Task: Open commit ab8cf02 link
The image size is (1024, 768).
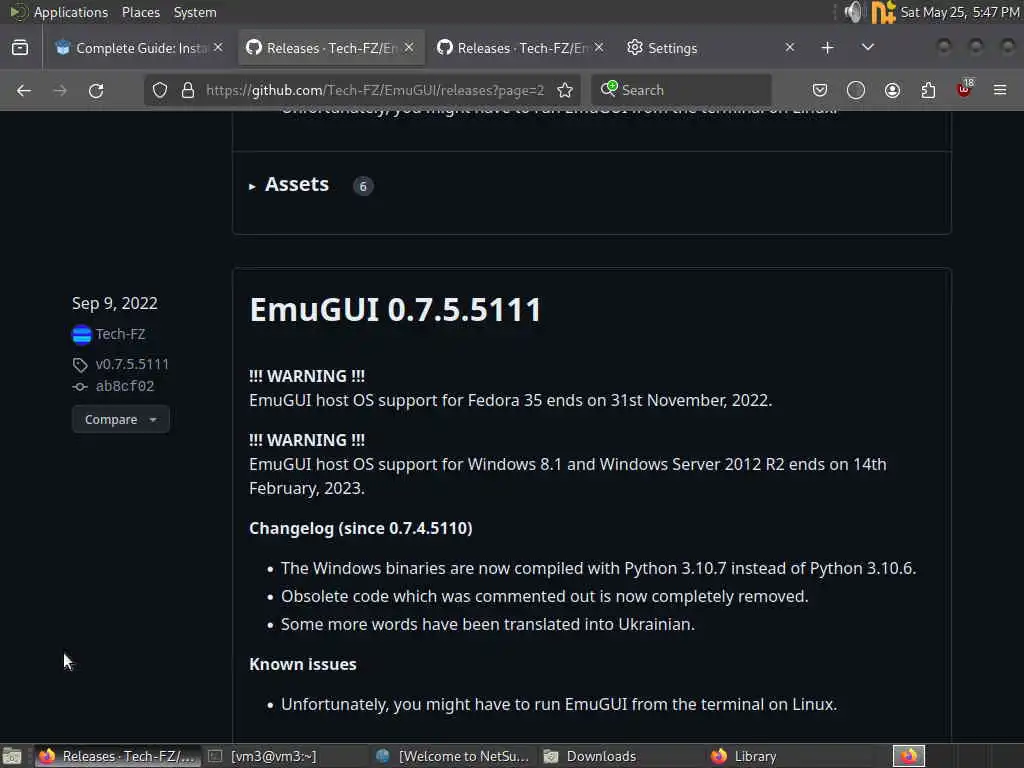Action: point(125,387)
